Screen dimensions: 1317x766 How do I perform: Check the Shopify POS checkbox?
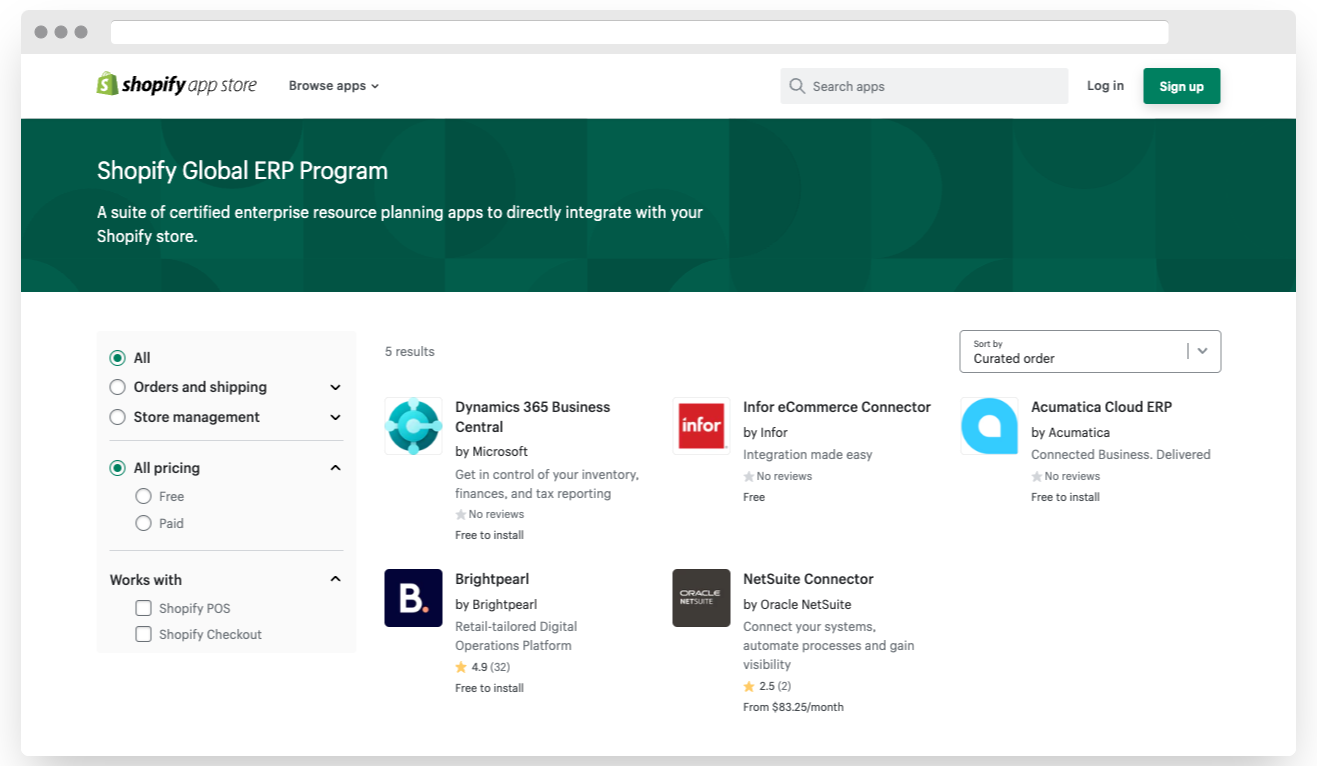click(143, 608)
